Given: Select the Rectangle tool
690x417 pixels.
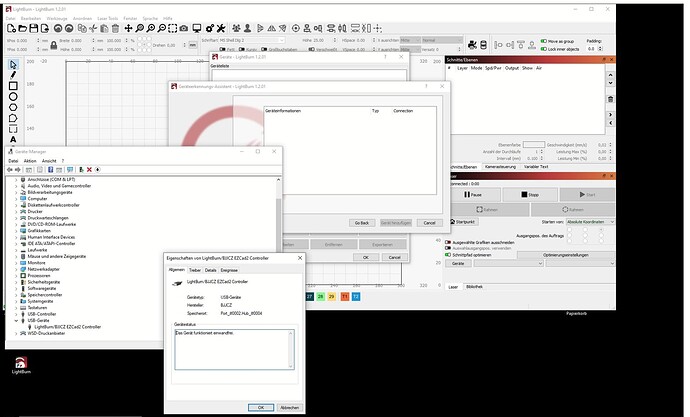Looking at the screenshot, I should pyautogui.click(x=13, y=86).
